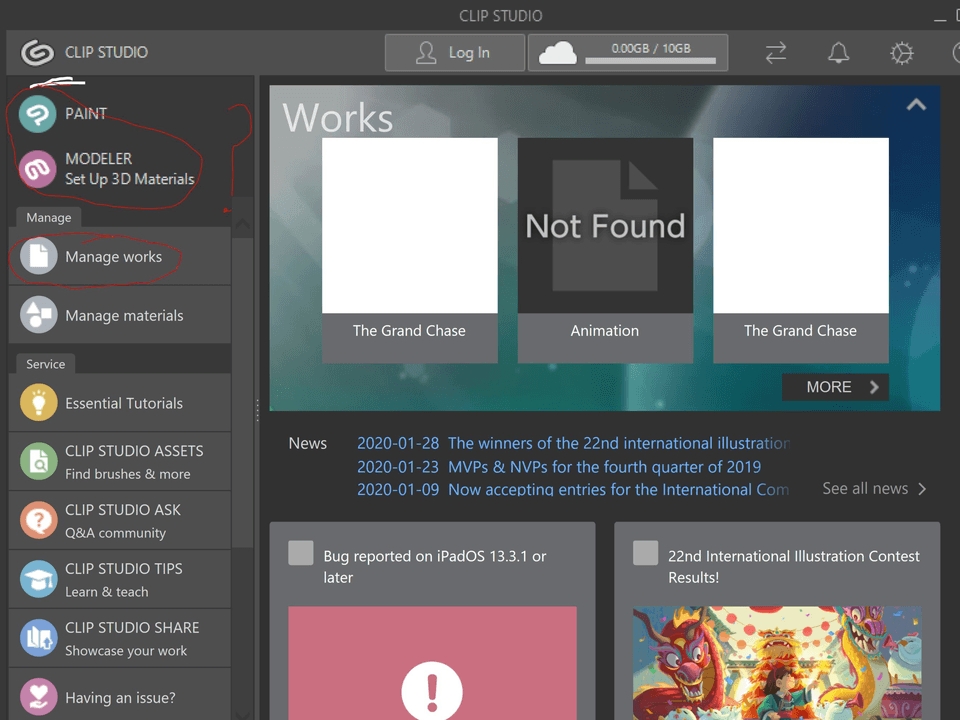Click the cloud sync arrows icon
The width and height of the screenshot is (960, 720).
776,53
